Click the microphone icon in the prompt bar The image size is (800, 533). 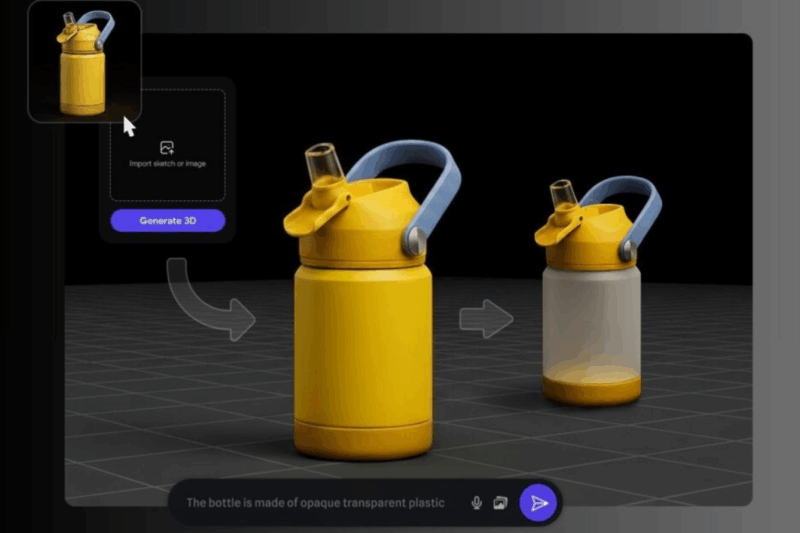[x=477, y=503]
